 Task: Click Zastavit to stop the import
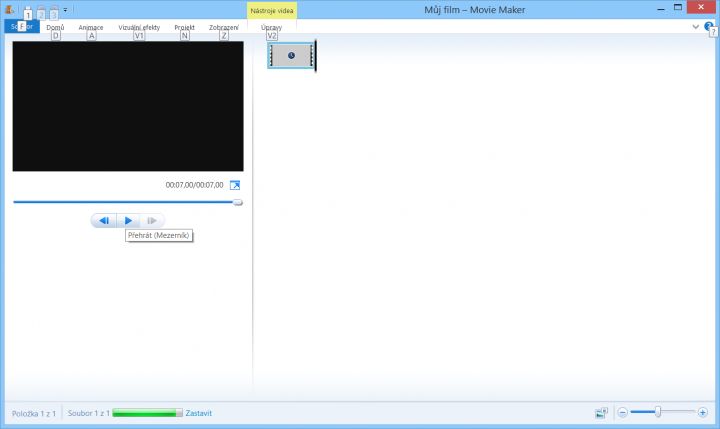[x=198, y=413]
